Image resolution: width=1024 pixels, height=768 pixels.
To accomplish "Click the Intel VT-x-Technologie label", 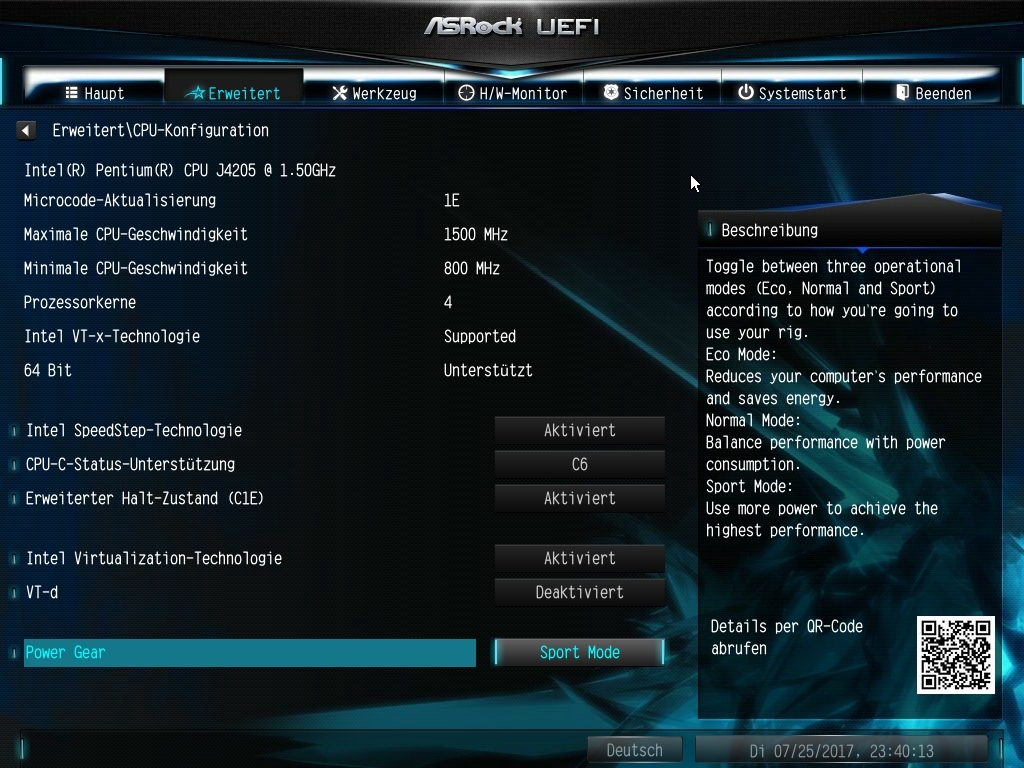I will point(112,336).
